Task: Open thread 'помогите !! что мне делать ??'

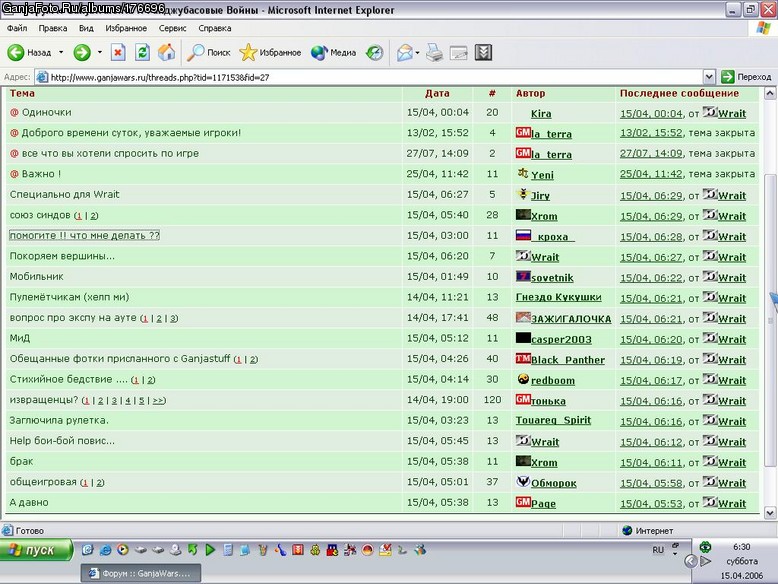Action: 84,235
